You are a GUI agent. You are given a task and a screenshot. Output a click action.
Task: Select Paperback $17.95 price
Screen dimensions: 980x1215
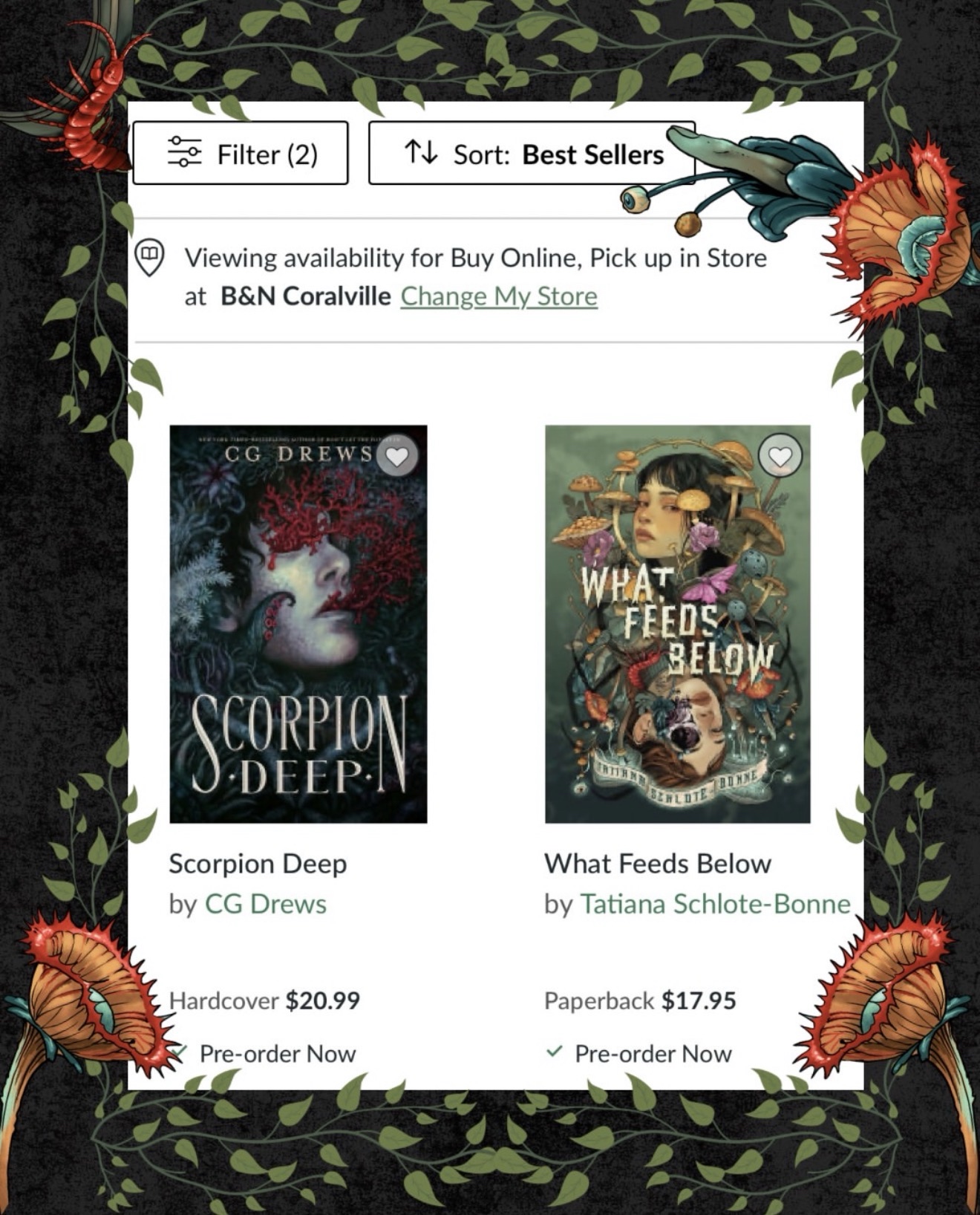(x=640, y=1000)
